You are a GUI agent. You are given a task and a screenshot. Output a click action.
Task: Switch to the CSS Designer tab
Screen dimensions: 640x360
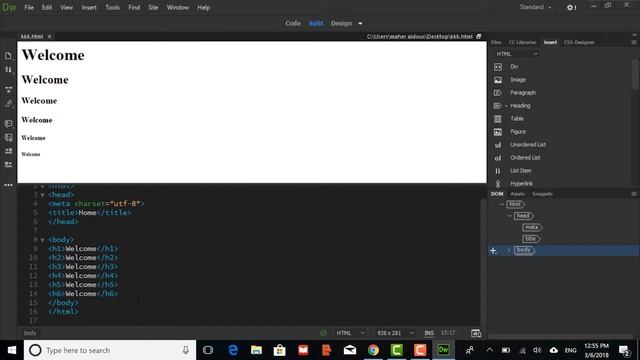[x=579, y=42]
